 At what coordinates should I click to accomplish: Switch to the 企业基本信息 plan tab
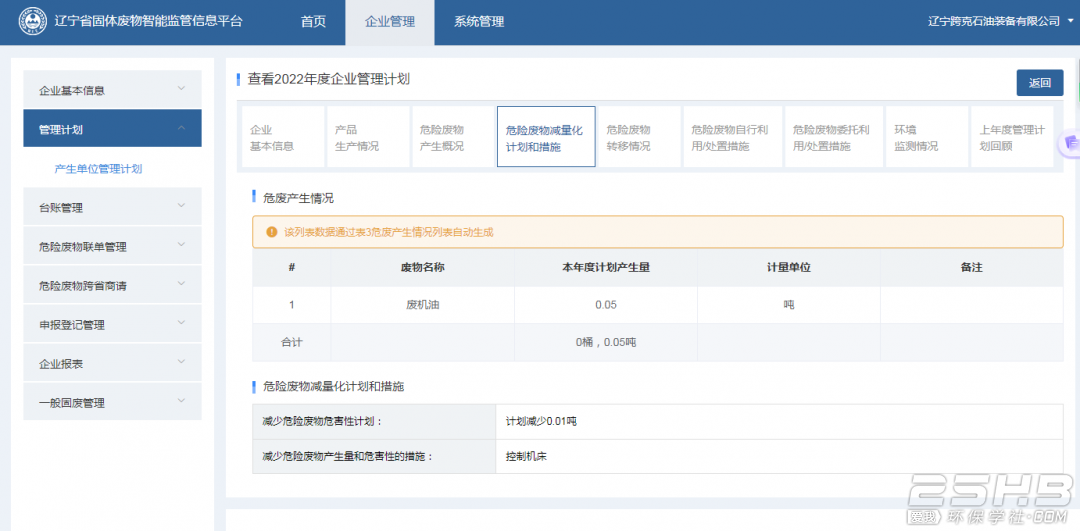tap(282, 137)
